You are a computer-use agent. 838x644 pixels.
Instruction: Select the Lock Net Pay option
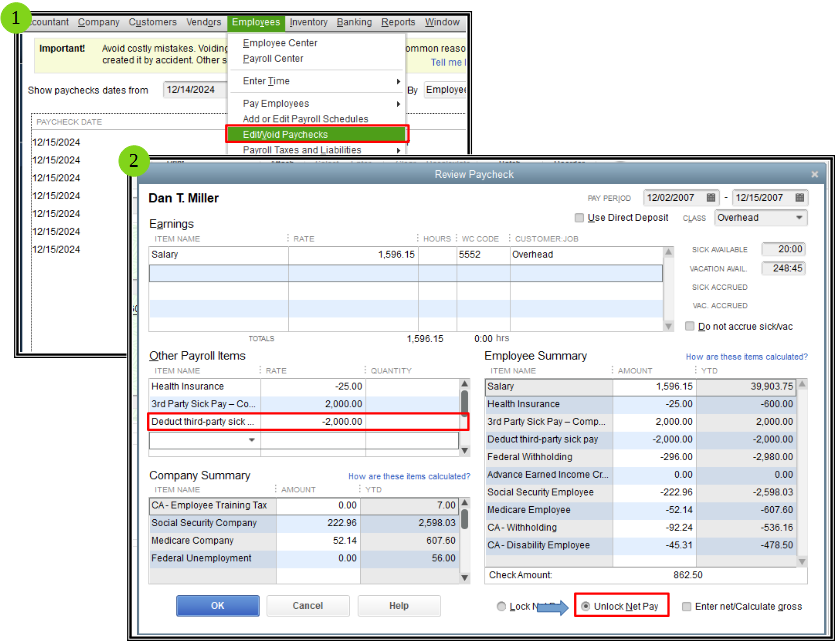click(501, 606)
